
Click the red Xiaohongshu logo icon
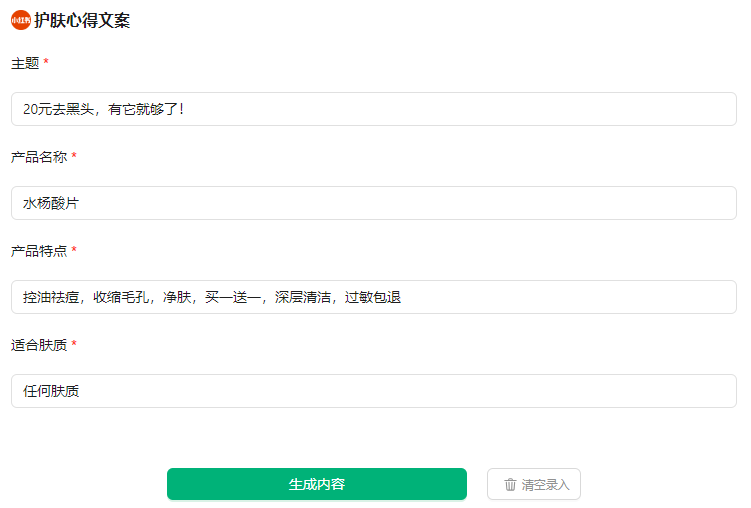click(21, 20)
